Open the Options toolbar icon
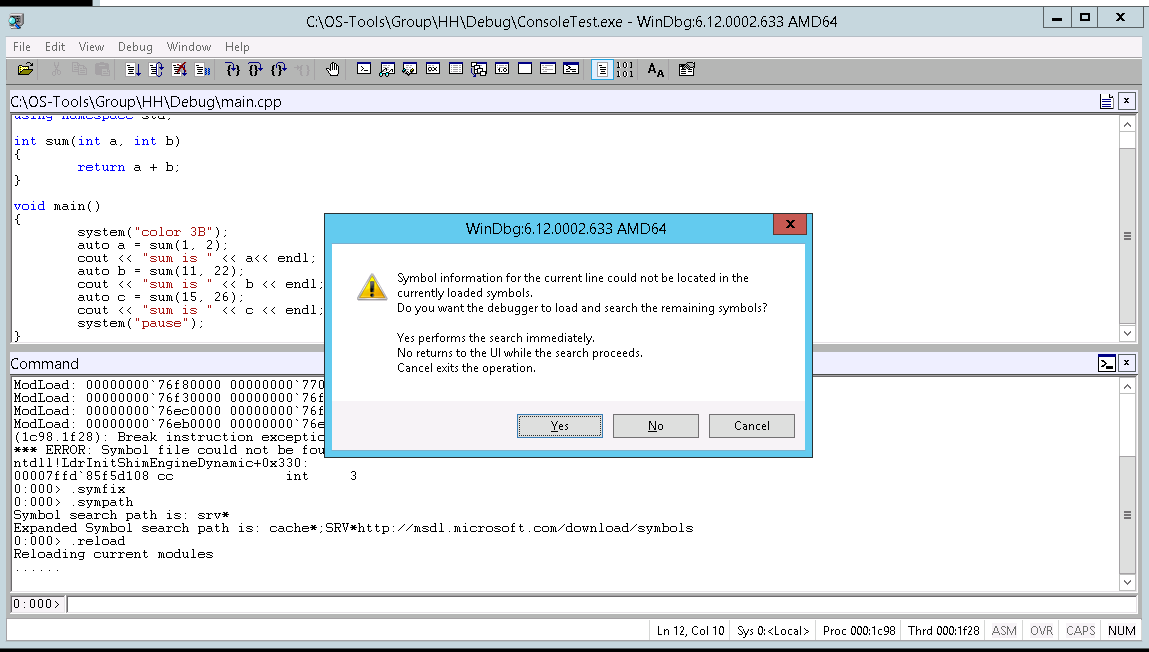This screenshot has height=652, width=1149. tap(687, 70)
